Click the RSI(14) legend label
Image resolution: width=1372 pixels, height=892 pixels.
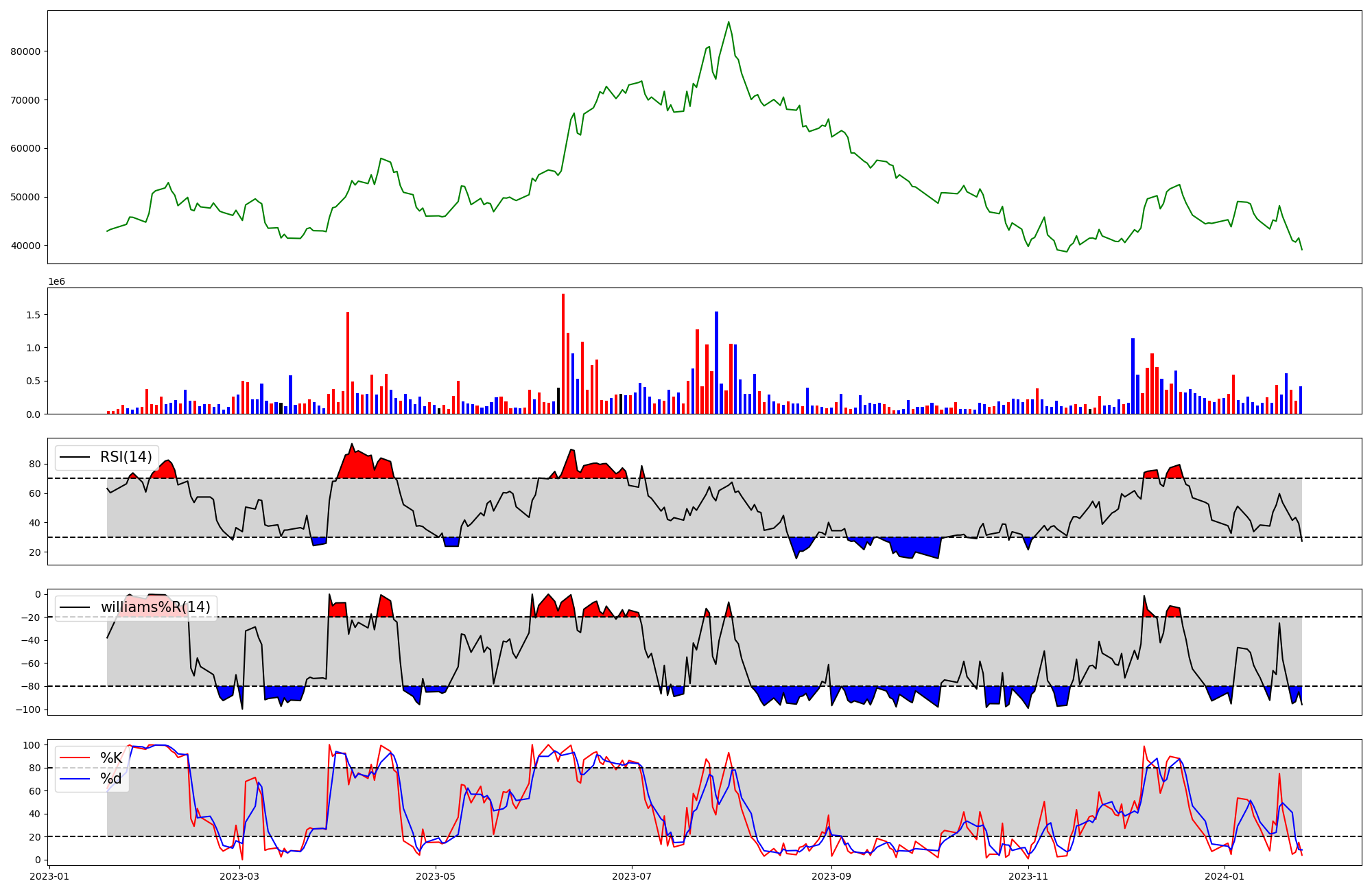(126, 457)
